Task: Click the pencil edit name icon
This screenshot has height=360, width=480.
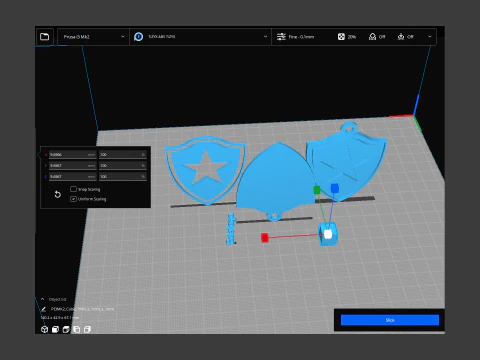Action: tap(44, 309)
